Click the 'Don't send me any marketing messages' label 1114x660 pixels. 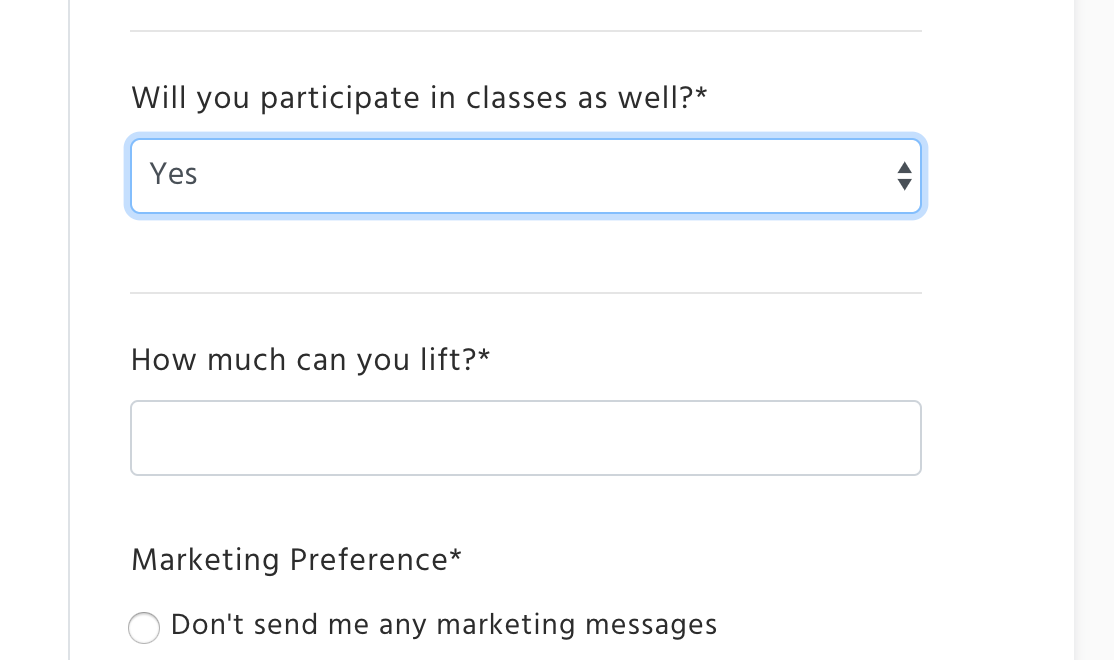point(444,625)
